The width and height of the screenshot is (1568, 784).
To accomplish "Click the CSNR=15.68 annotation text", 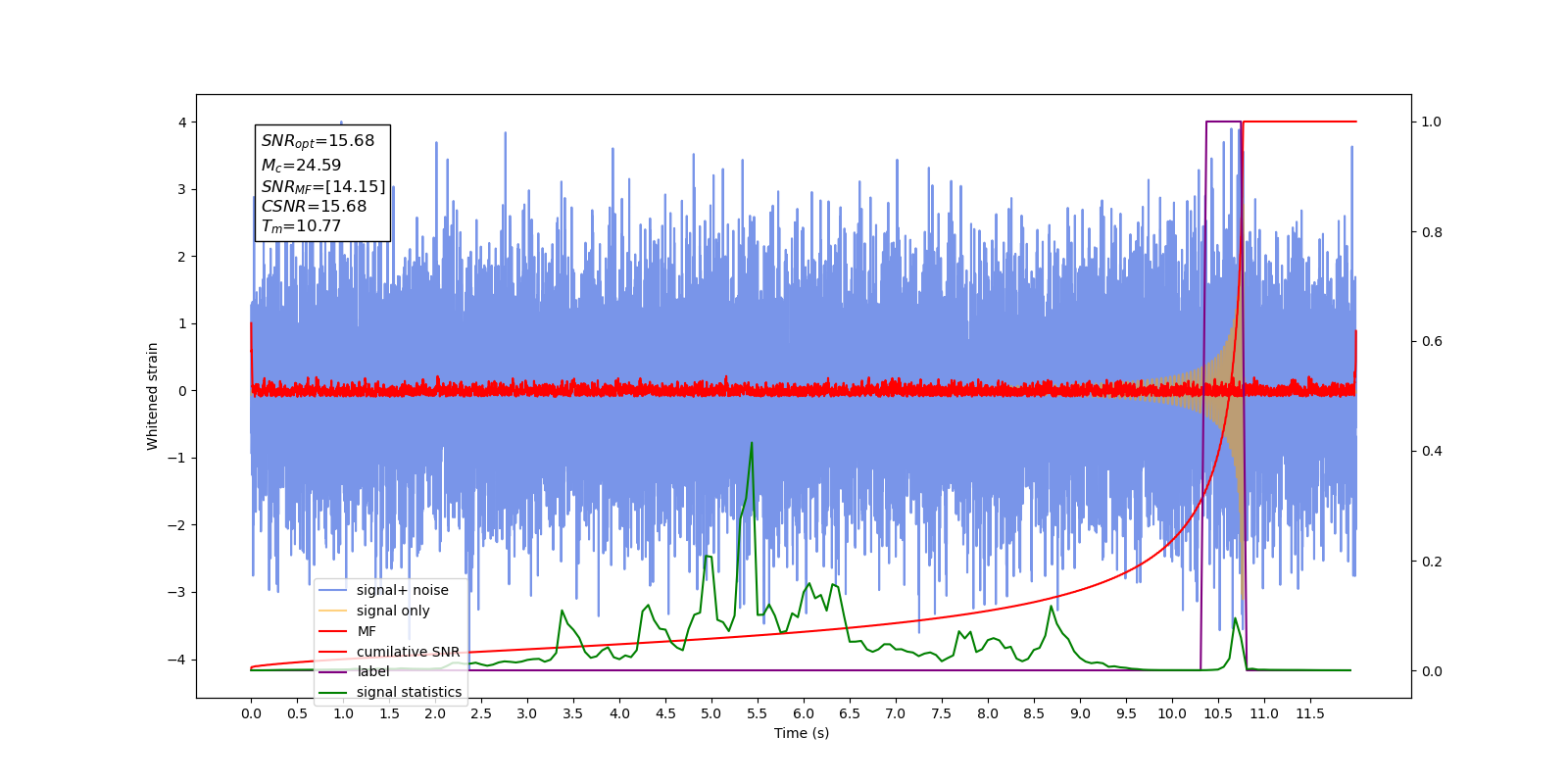I will click(x=314, y=206).
